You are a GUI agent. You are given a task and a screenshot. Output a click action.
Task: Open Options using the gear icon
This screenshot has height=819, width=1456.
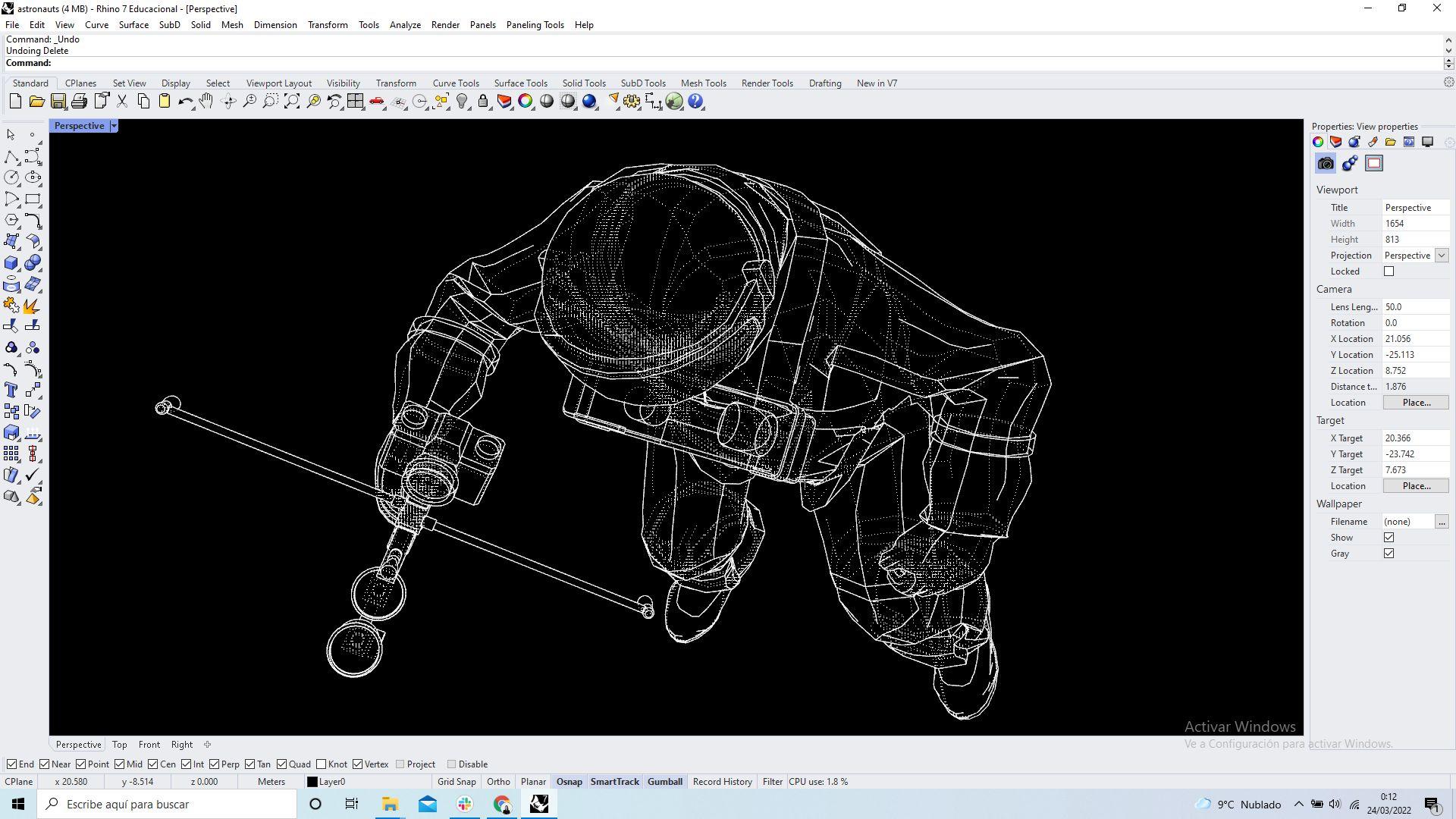pos(632,102)
